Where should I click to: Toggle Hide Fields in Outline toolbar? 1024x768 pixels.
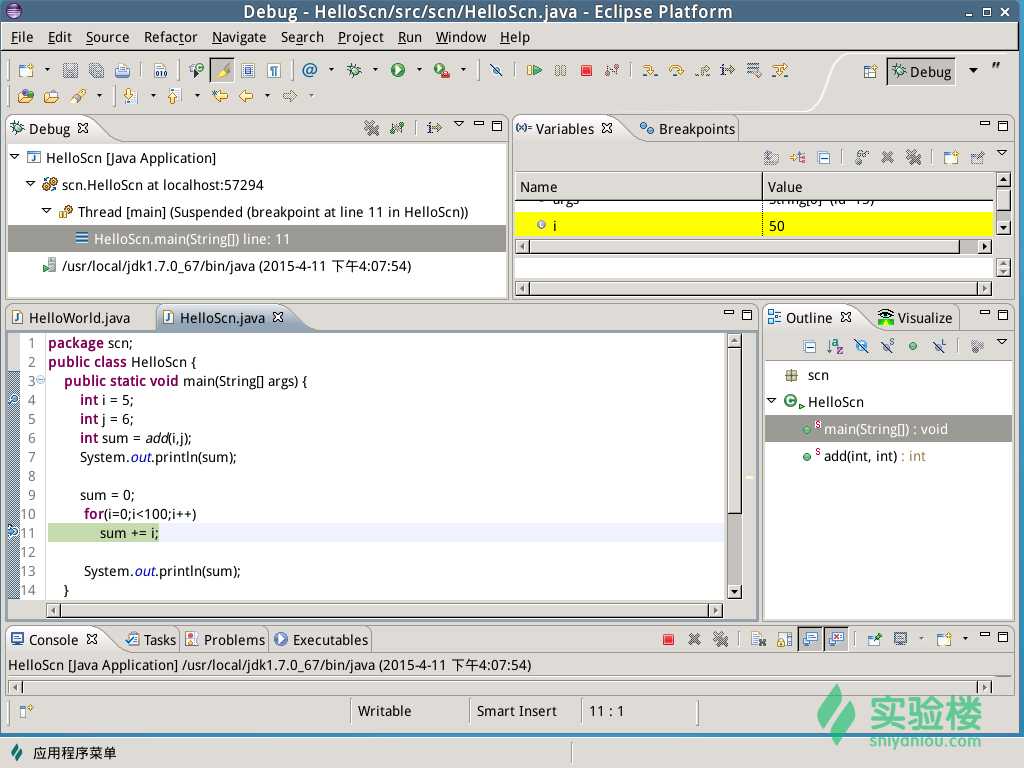[861, 346]
